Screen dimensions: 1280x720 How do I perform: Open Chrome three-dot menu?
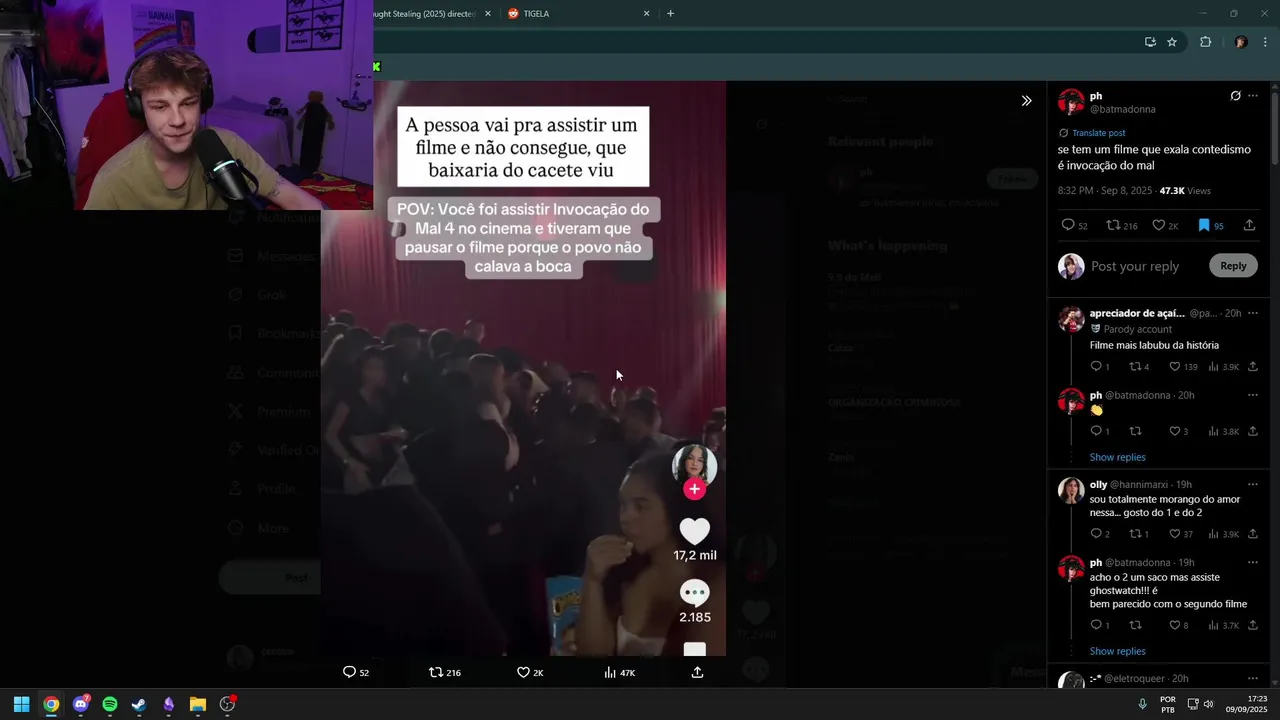(x=1266, y=42)
